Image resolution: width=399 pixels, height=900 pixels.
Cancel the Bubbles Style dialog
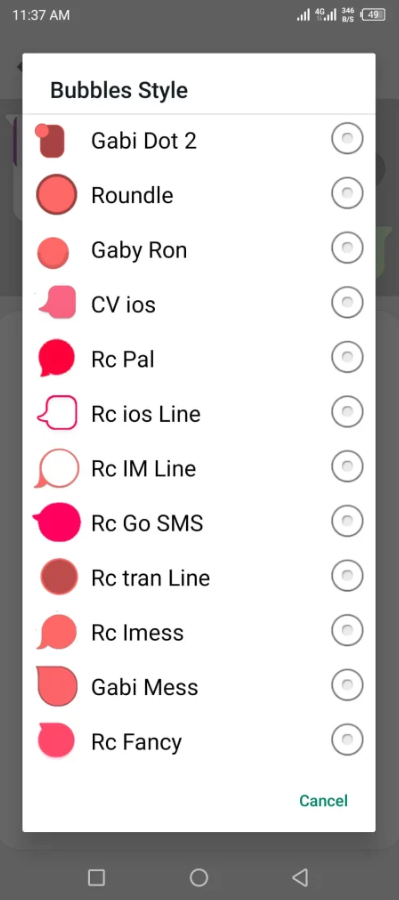323,801
